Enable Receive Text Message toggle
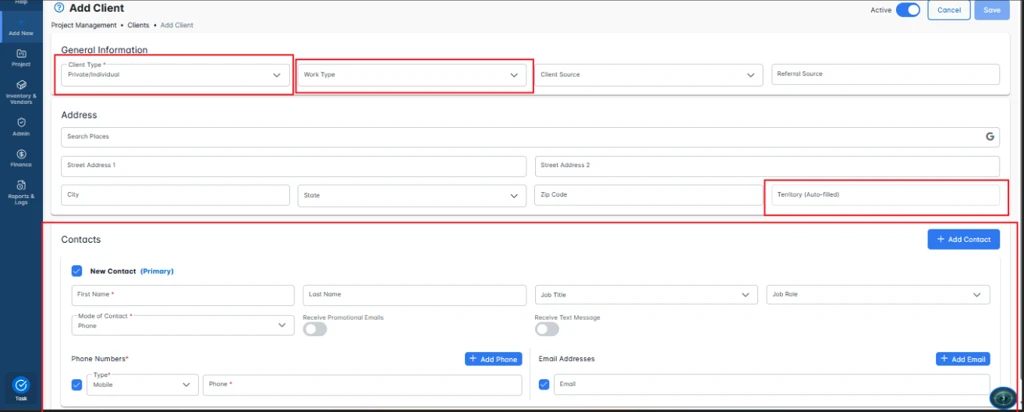 547,329
